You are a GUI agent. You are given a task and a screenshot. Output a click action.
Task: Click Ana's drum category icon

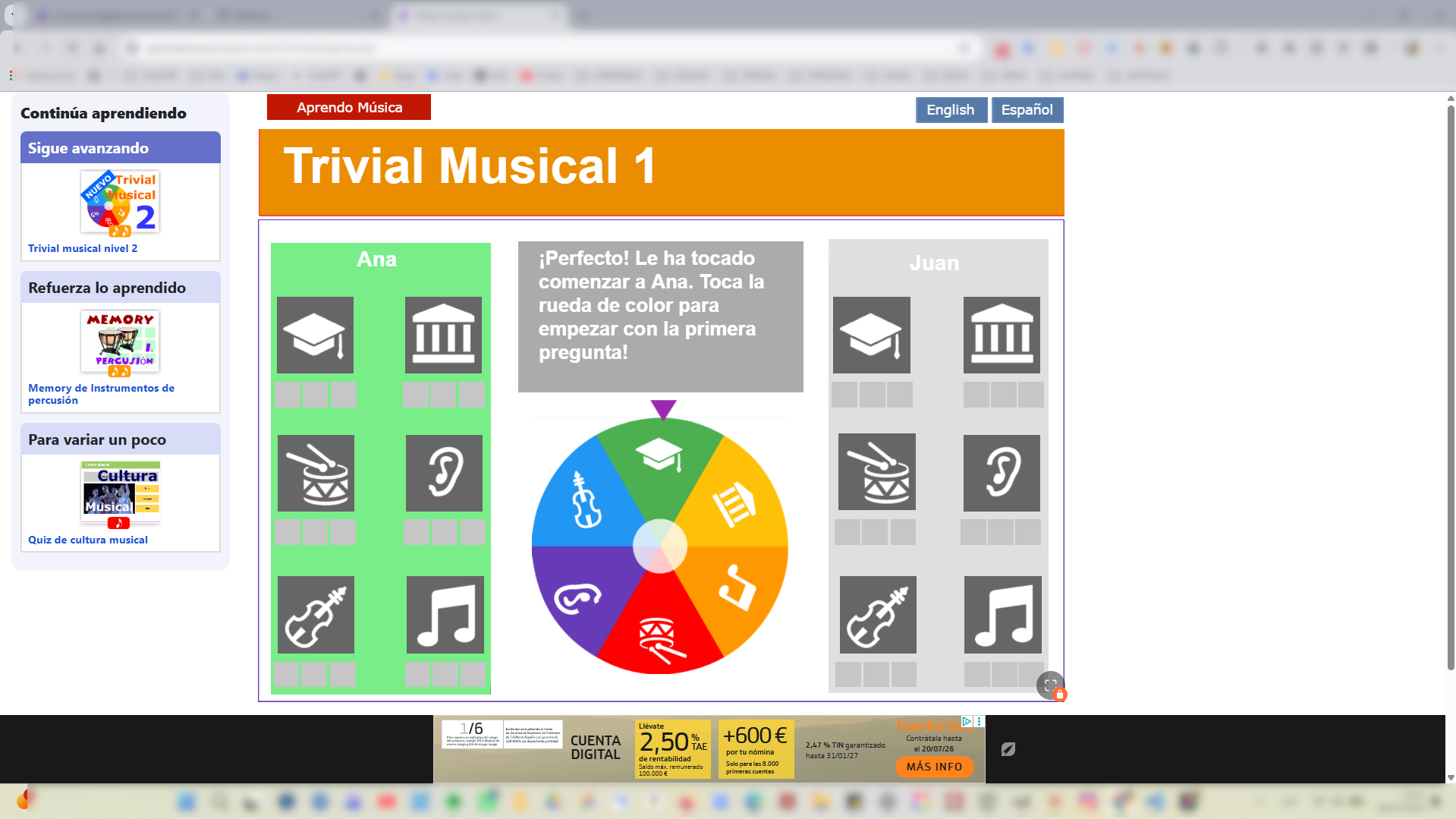(x=316, y=473)
